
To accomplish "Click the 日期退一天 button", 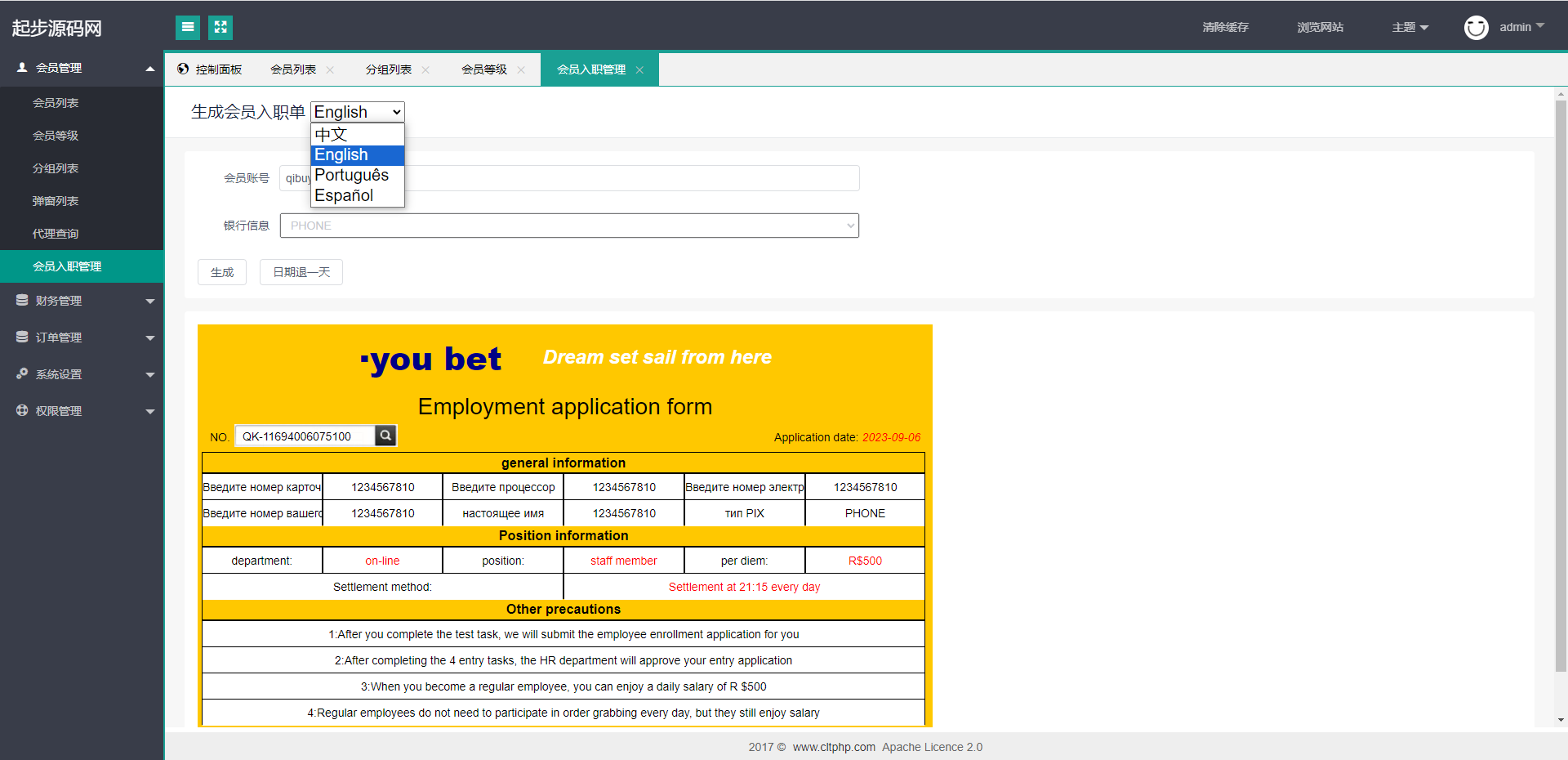I will (x=301, y=272).
